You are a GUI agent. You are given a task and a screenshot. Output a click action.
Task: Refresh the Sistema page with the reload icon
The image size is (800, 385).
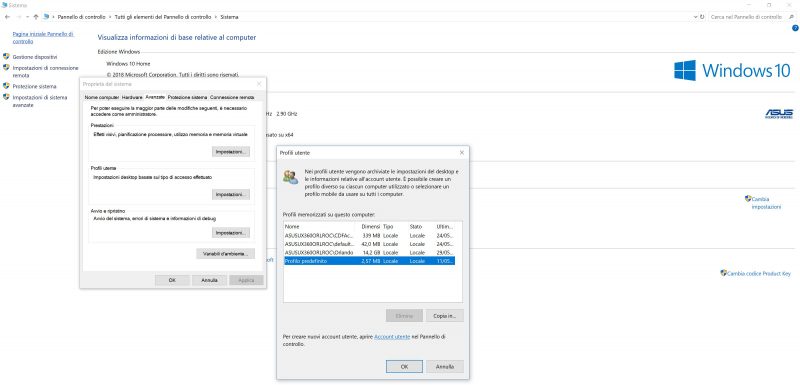[x=703, y=17]
